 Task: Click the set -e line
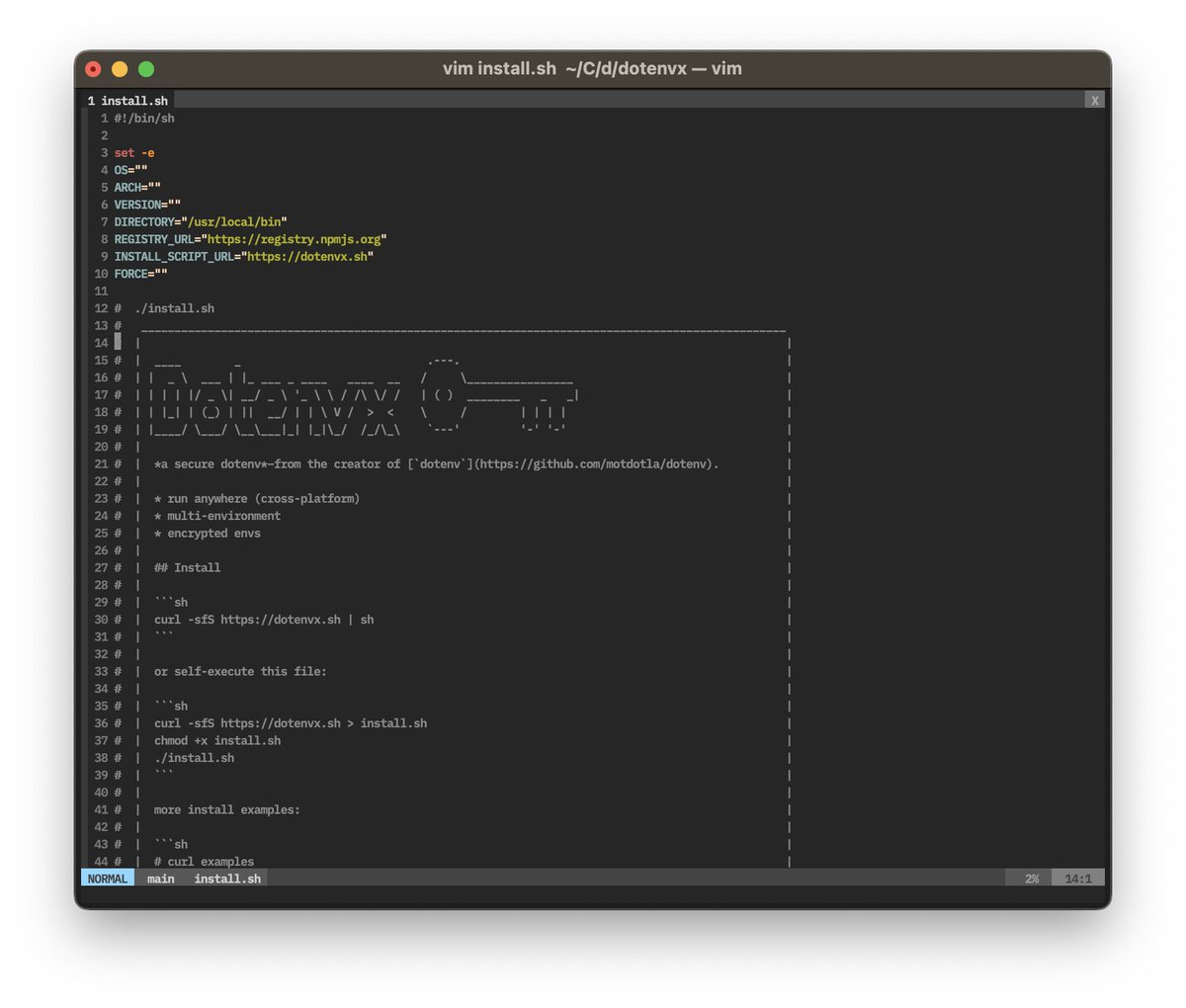point(134,153)
